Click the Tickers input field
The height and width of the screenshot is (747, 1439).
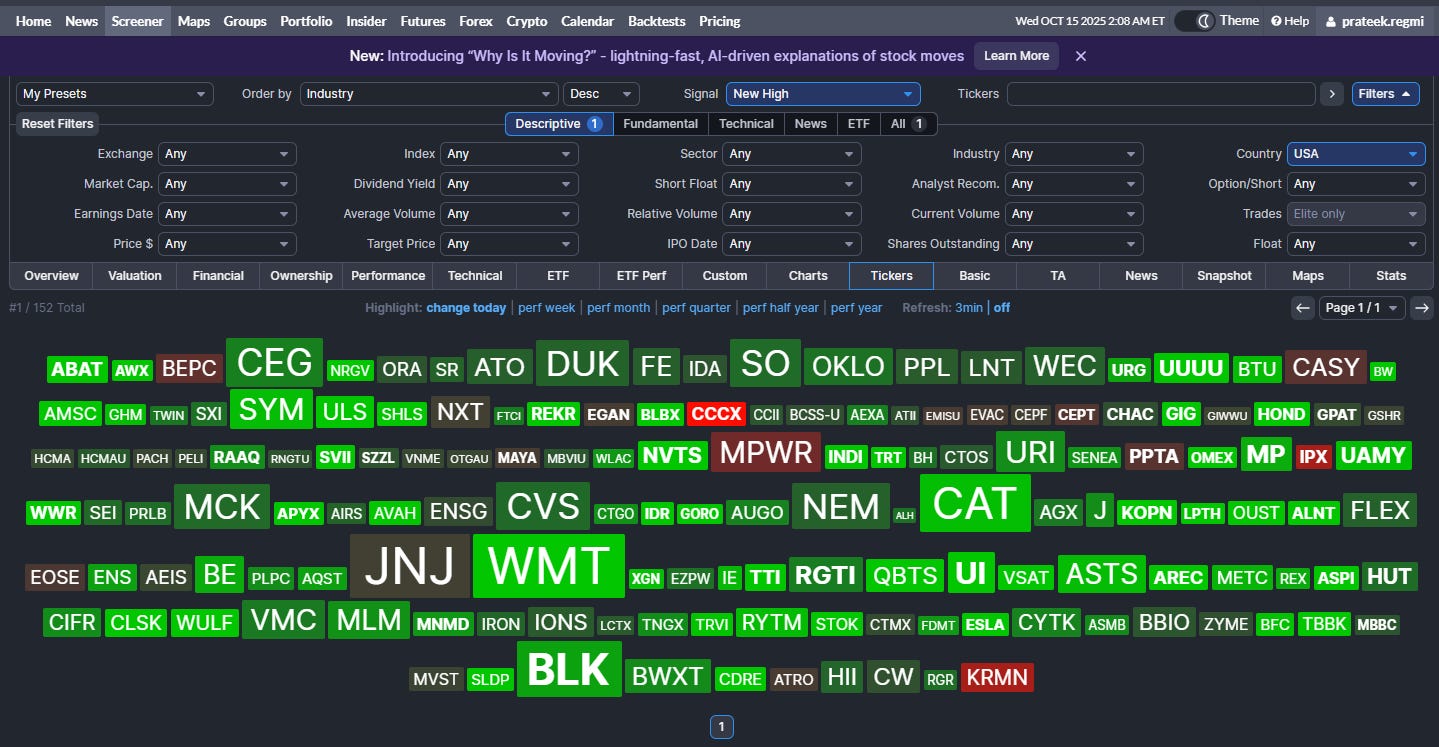coord(1161,94)
